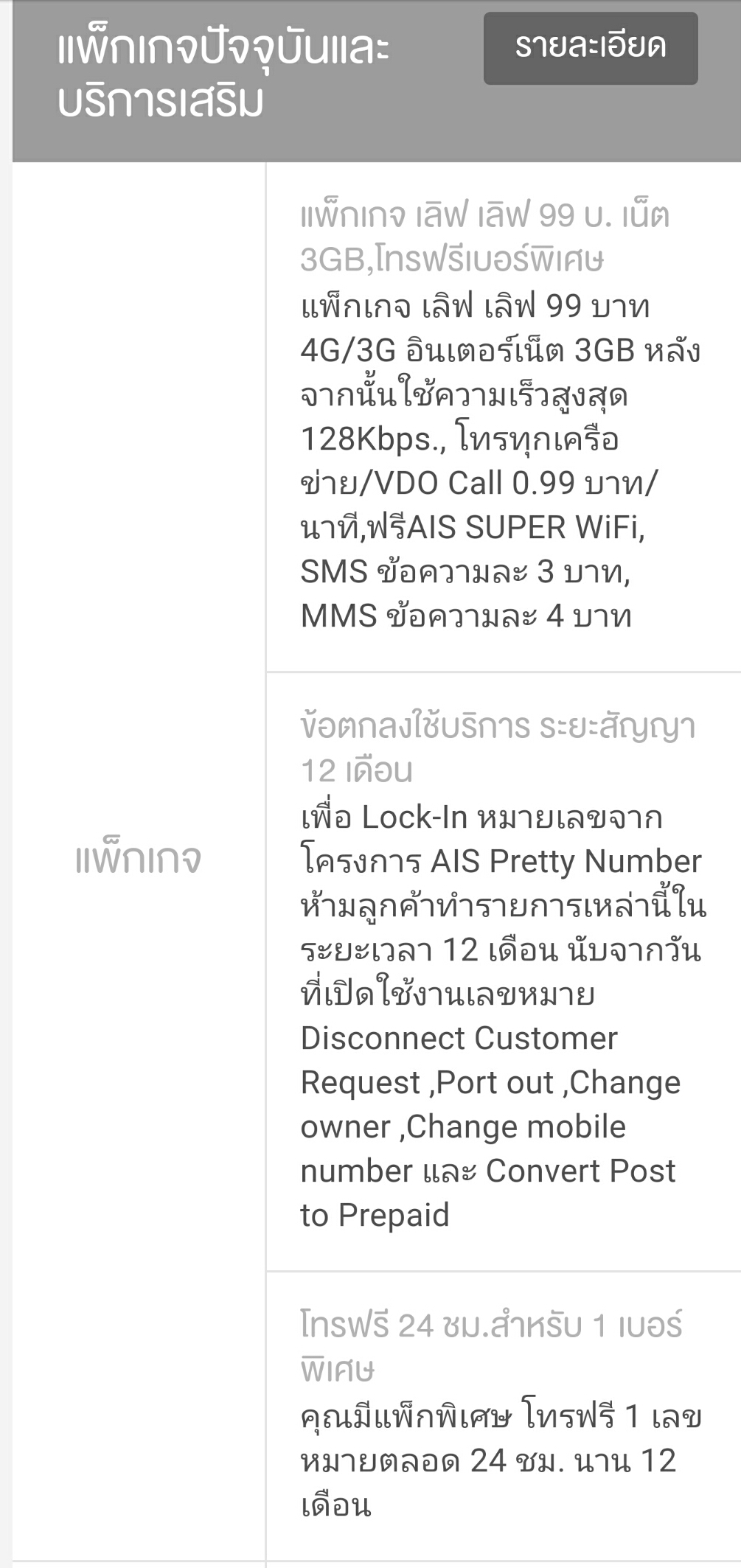Select the แพ็กเกจ label in left column
This screenshot has width=741, height=1568.
coord(138,859)
